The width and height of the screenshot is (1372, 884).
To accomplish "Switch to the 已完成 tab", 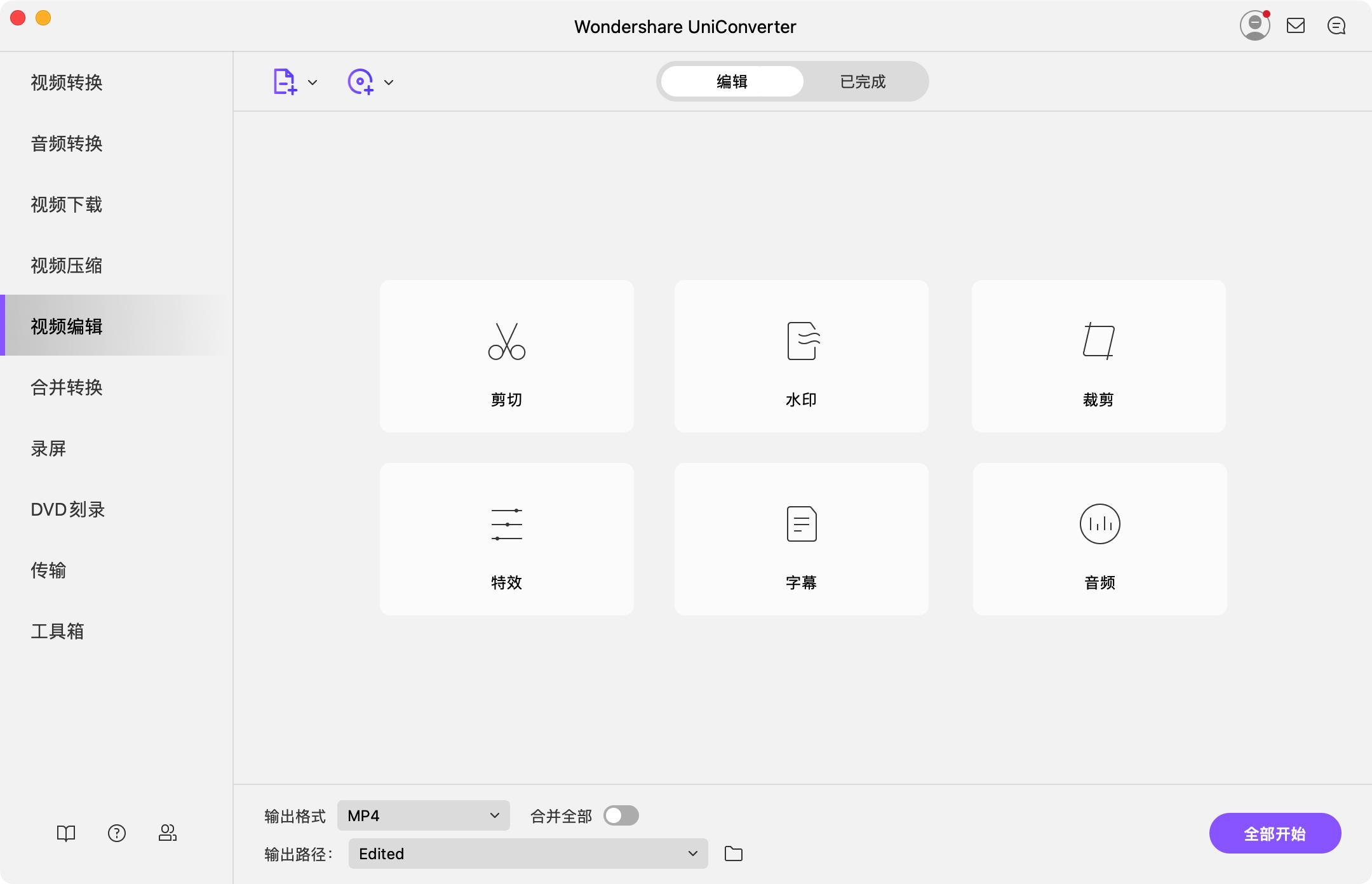I will (x=862, y=81).
